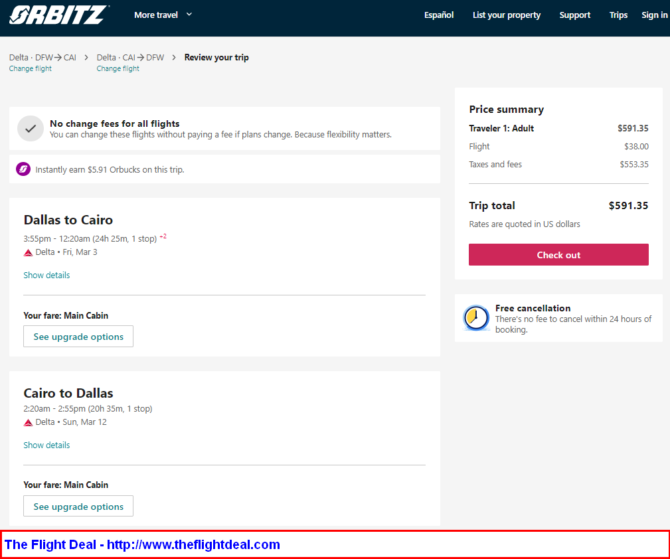Click No change fees for all flights heading
Viewport: 670px width, 559px height.
pos(115,124)
